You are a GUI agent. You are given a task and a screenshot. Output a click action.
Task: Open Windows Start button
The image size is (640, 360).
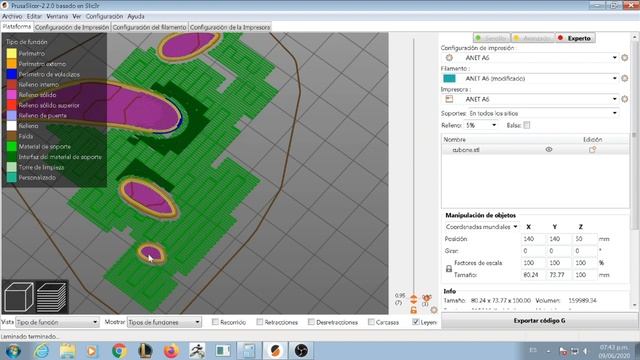13,351
